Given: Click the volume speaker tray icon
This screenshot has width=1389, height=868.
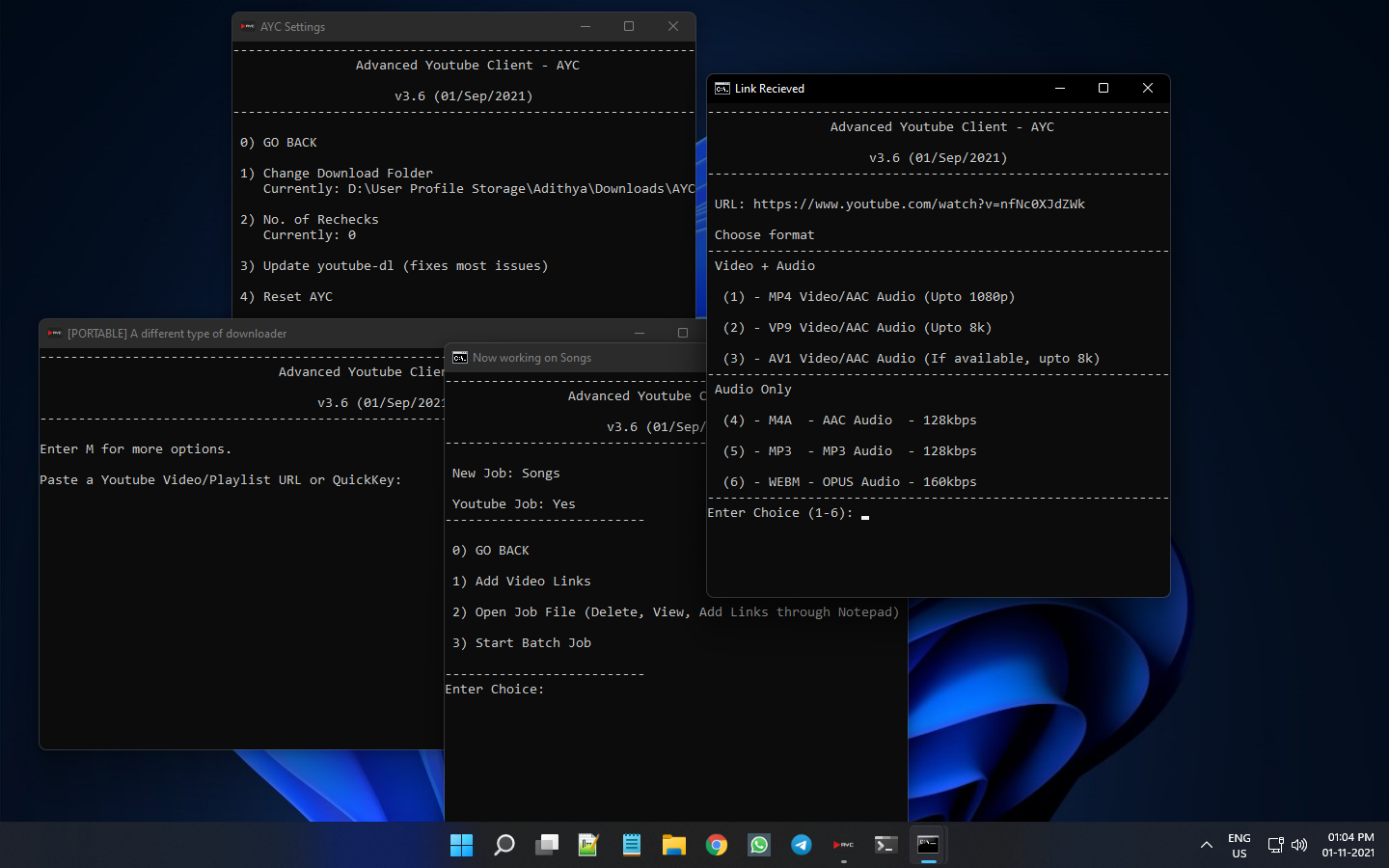Looking at the screenshot, I should pyautogui.click(x=1299, y=845).
